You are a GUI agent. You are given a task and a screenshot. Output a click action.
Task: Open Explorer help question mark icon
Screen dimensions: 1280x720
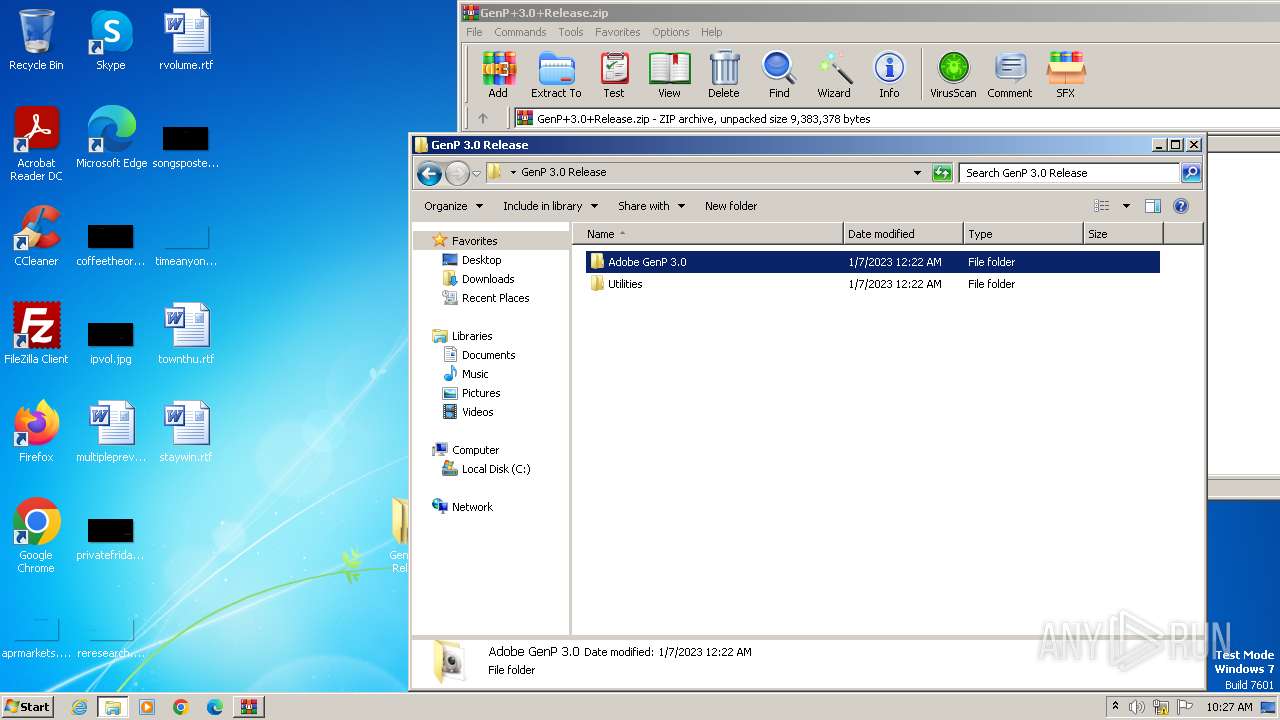pos(1181,206)
